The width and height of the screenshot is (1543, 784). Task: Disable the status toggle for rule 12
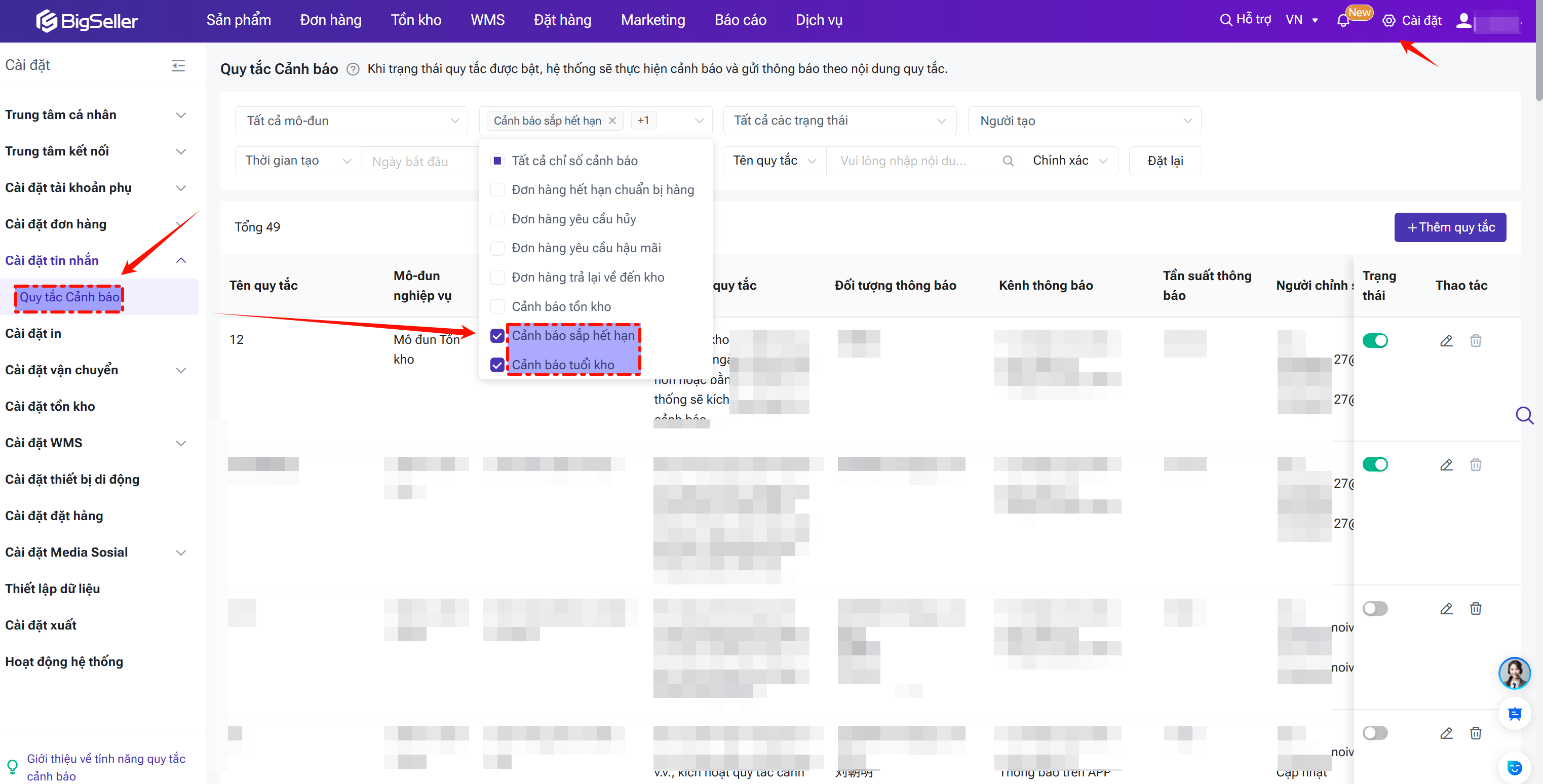(x=1375, y=341)
